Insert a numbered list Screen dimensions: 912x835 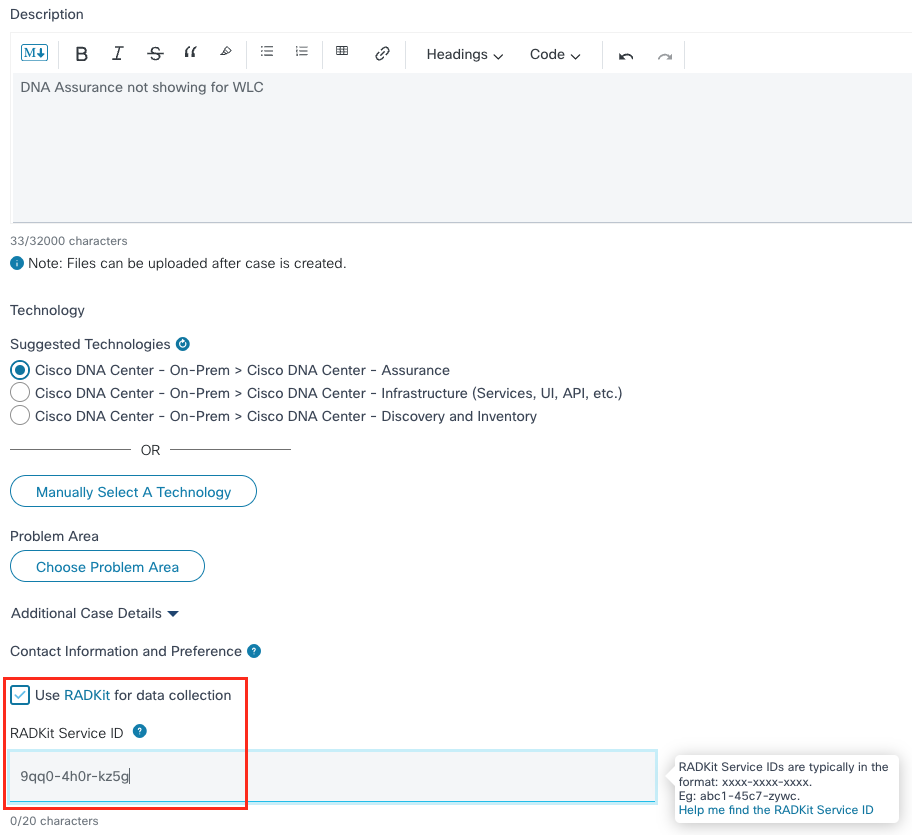point(301,51)
